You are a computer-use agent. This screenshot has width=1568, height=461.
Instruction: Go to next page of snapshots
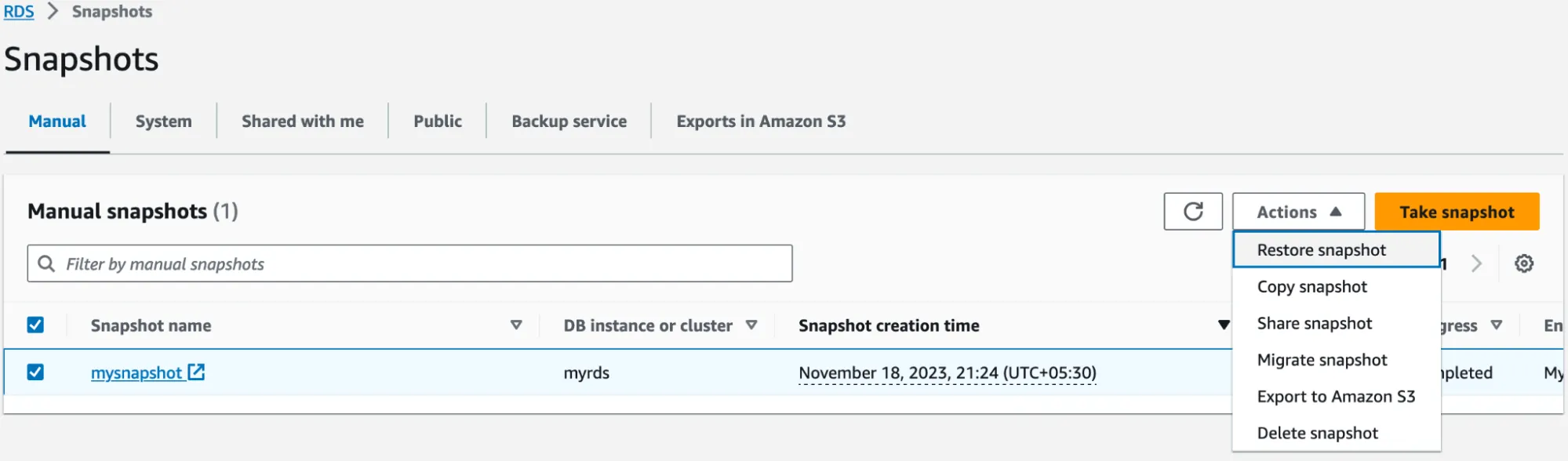click(1475, 263)
